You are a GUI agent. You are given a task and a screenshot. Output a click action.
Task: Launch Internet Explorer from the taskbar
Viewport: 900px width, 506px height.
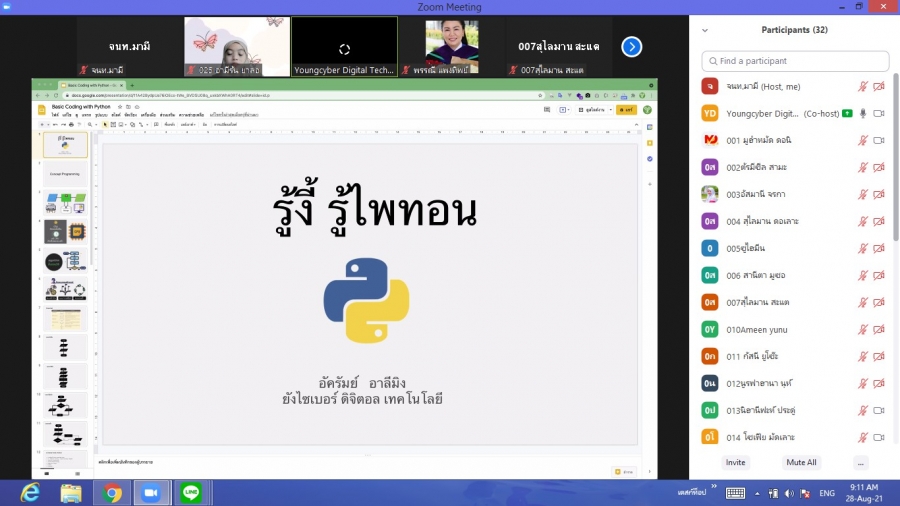(x=31, y=492)
